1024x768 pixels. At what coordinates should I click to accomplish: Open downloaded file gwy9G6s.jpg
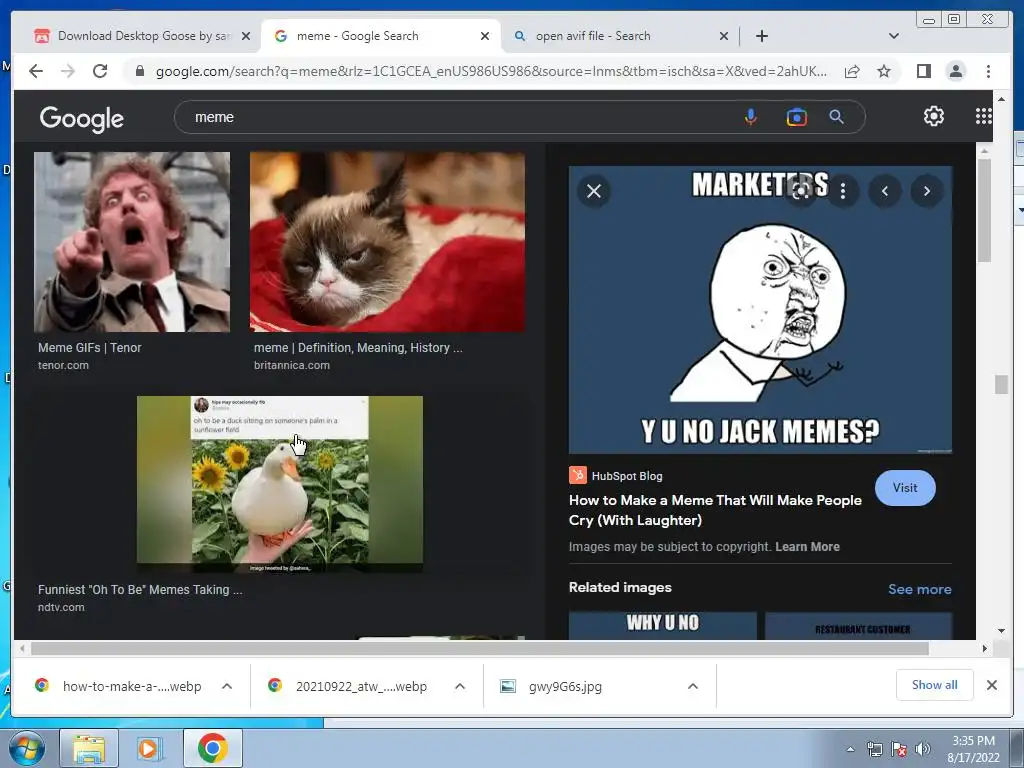coord(566,686)
